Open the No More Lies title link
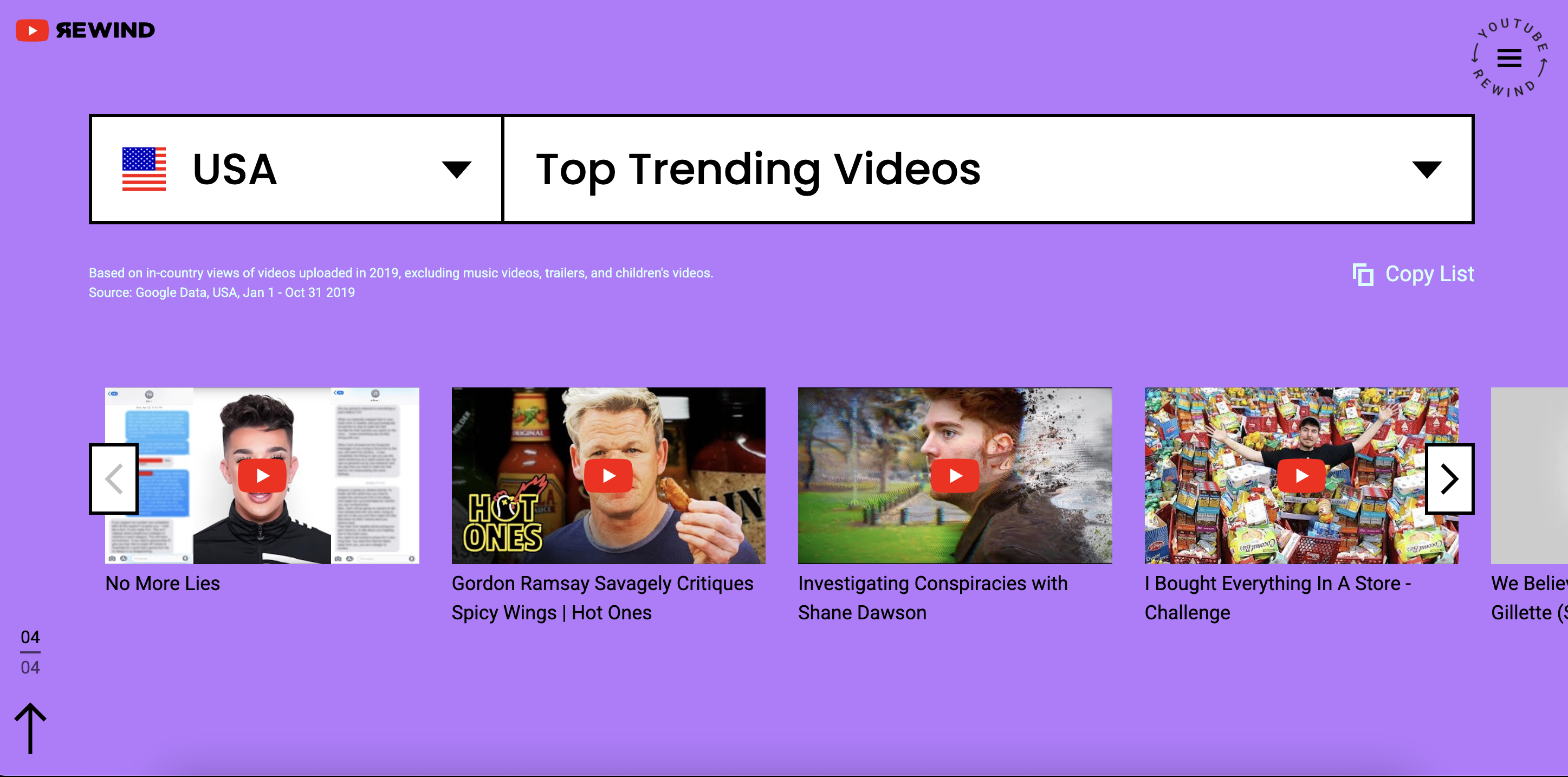This screenshot has height=777, width=1568. click(x=163, y=583)
